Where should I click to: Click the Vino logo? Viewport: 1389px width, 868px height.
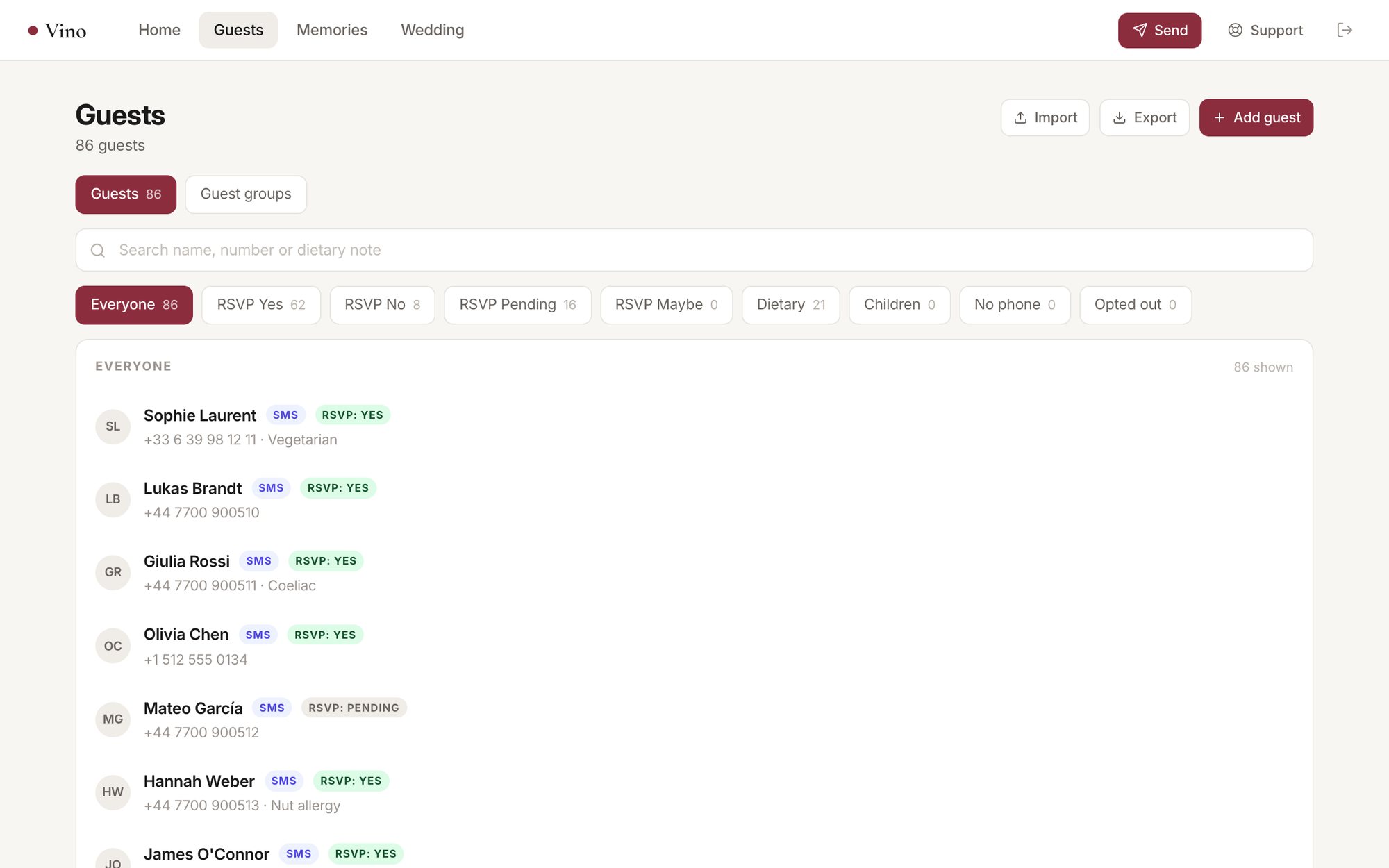tap(57, 31)
